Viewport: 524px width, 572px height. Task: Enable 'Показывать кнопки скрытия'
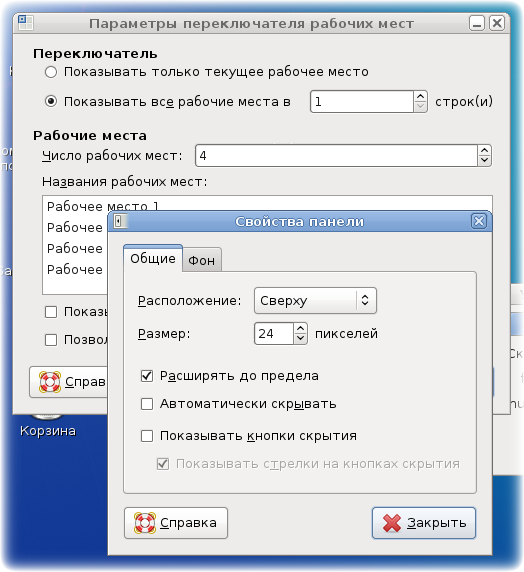(x=147, y=436)
